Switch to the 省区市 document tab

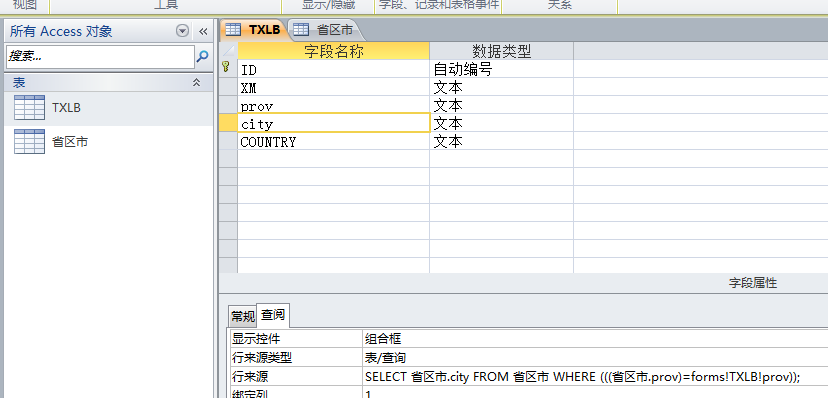(x=325, y=30)
